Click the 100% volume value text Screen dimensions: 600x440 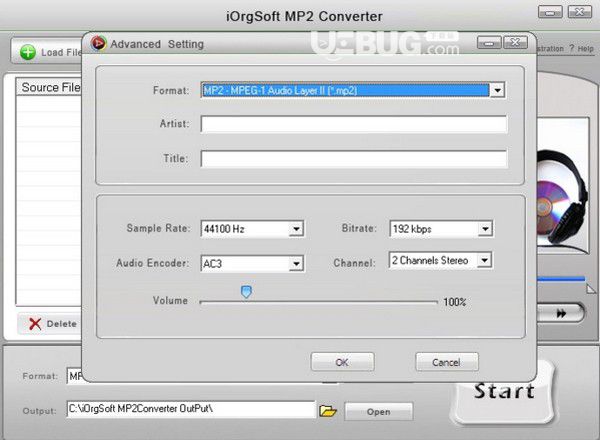(x=455, y=302)
